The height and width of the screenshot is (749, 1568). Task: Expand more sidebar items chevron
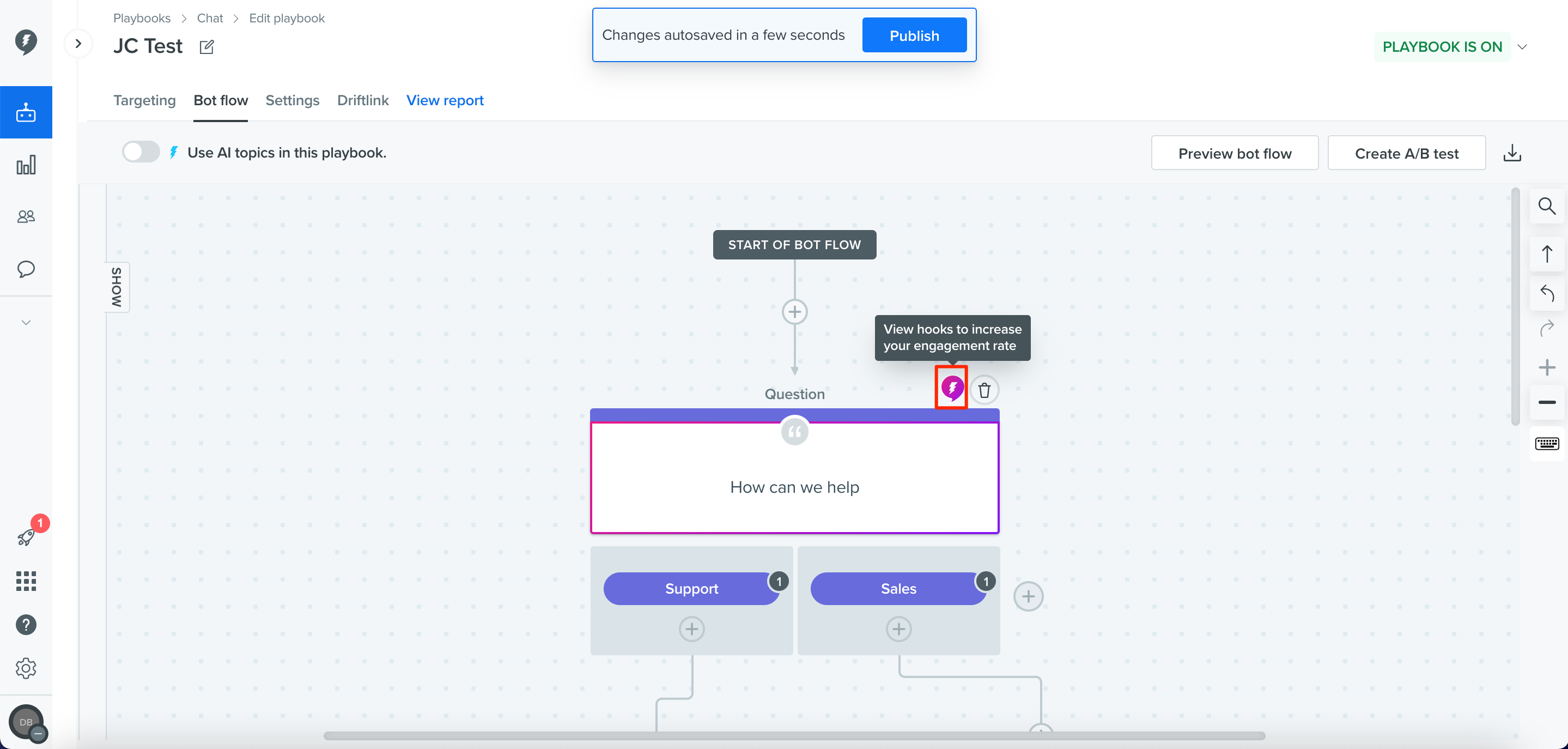point(26,322)
